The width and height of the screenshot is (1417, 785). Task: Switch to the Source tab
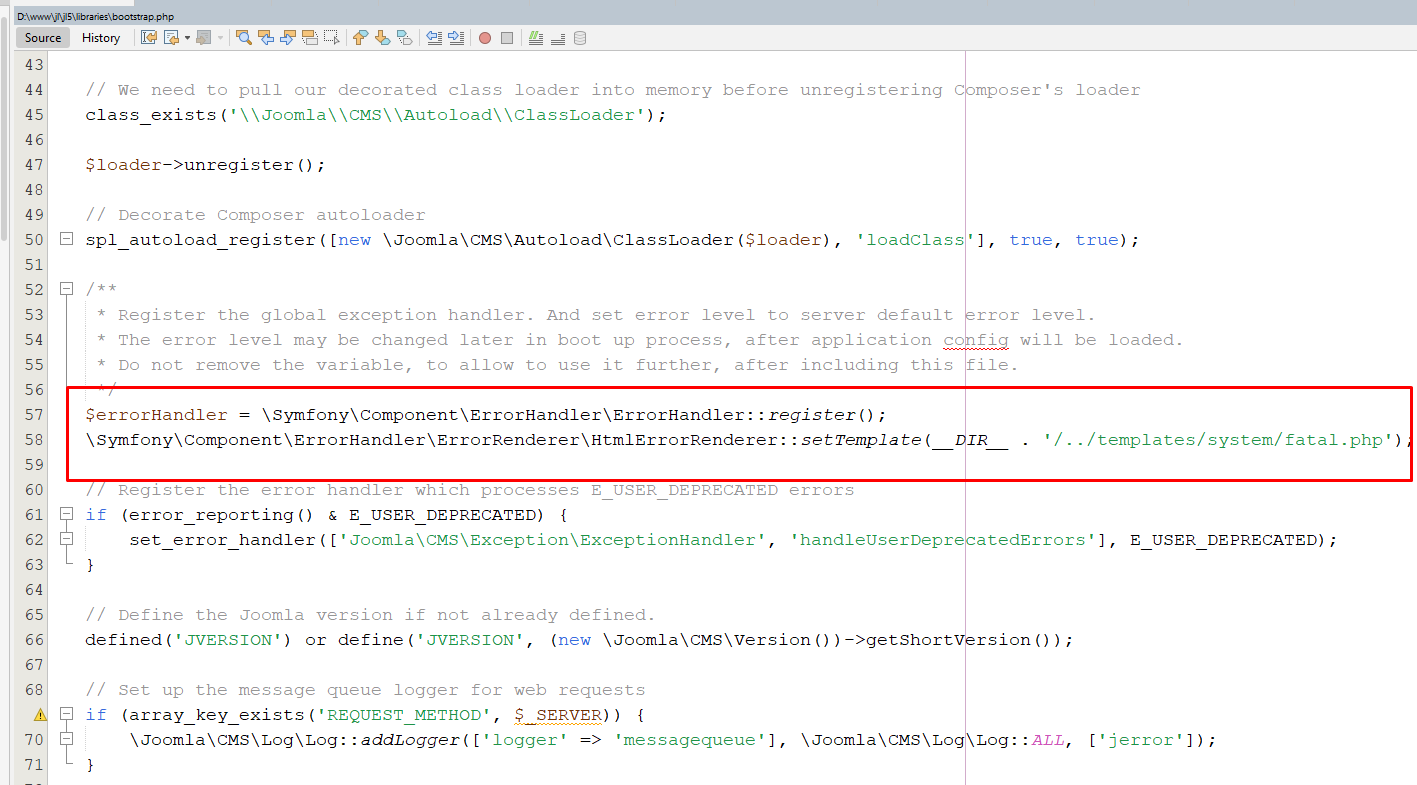[43, 38]
